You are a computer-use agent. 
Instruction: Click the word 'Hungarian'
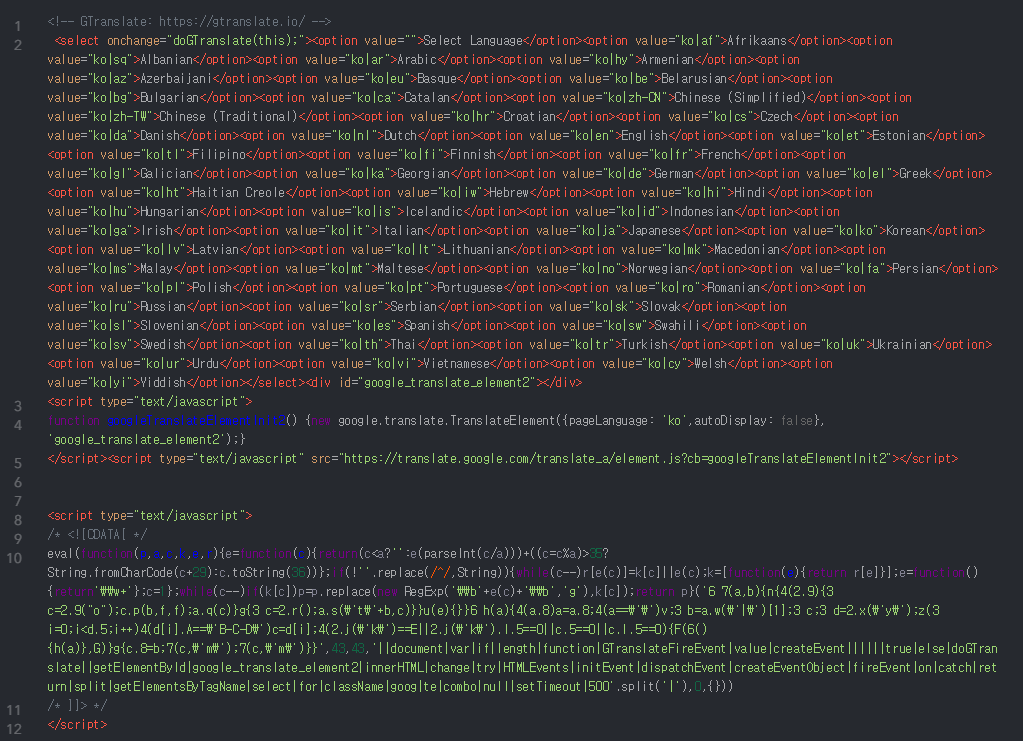click(x=170, y=211)
